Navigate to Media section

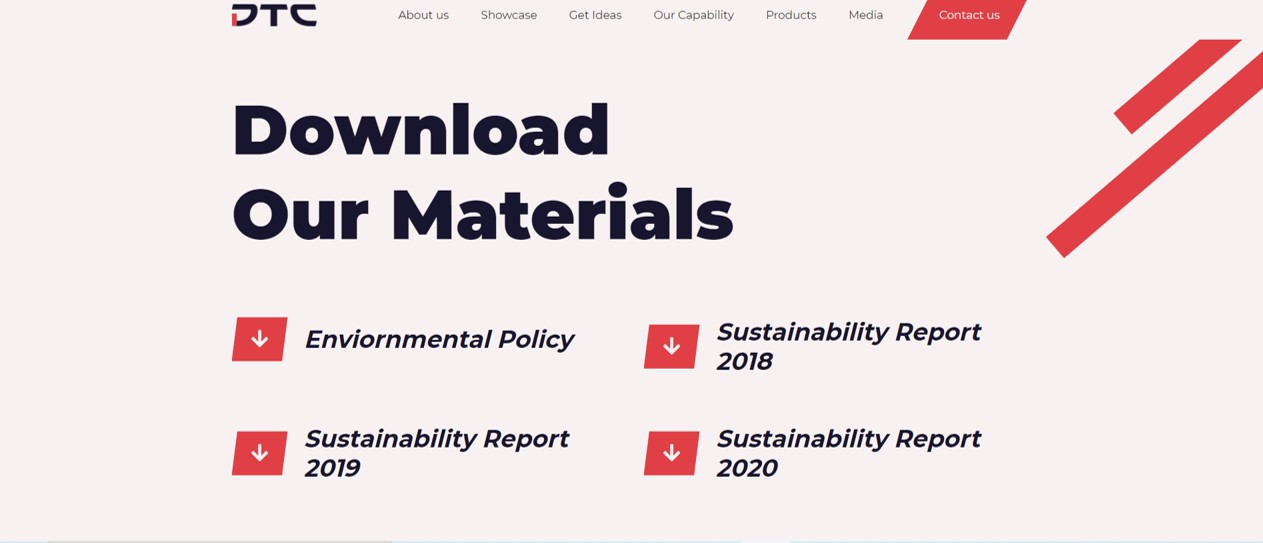865,15
